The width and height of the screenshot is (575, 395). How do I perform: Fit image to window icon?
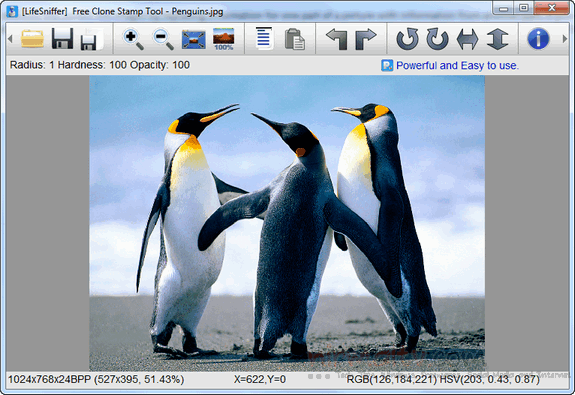click(x=193, y=40)
